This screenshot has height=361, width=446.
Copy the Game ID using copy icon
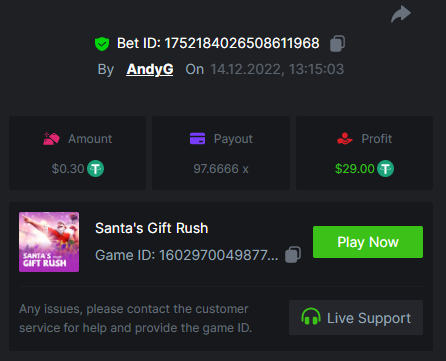coord(293,255)
